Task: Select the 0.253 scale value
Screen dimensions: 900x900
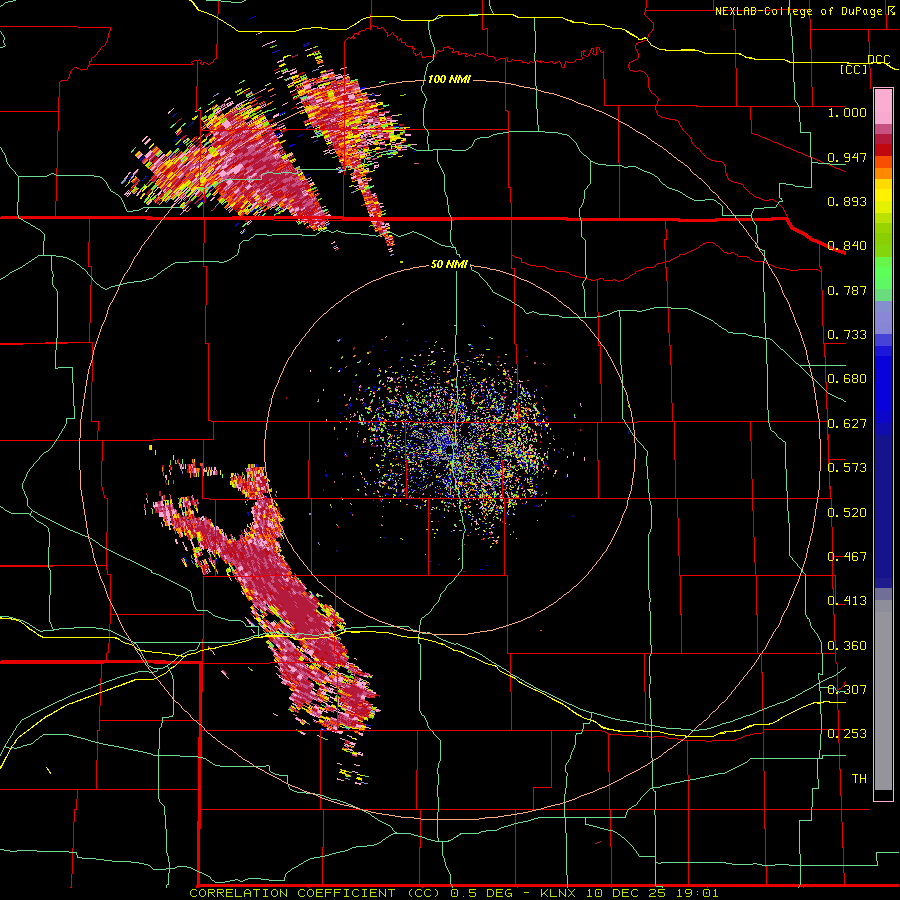Action: (x=847, y=734)
